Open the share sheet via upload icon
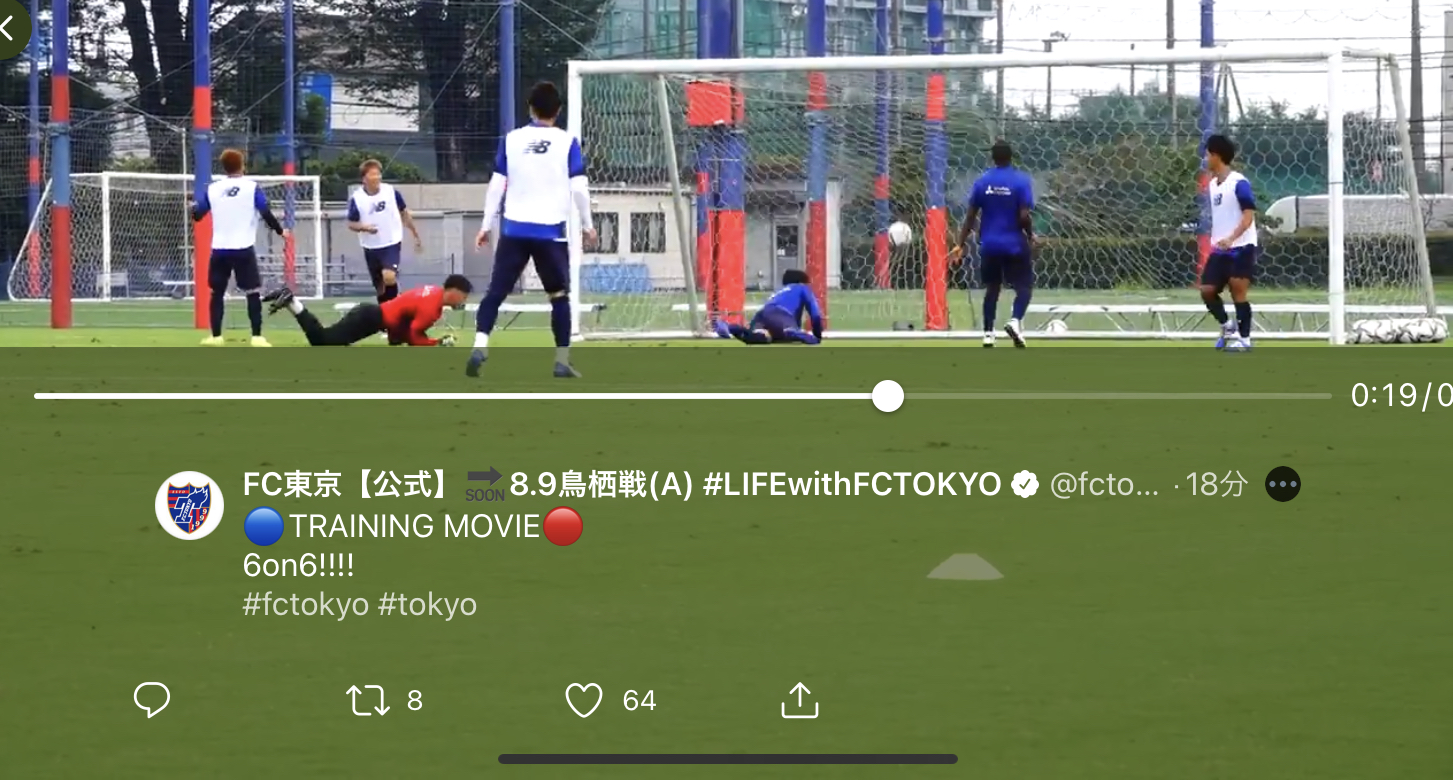 coord(799,700)
